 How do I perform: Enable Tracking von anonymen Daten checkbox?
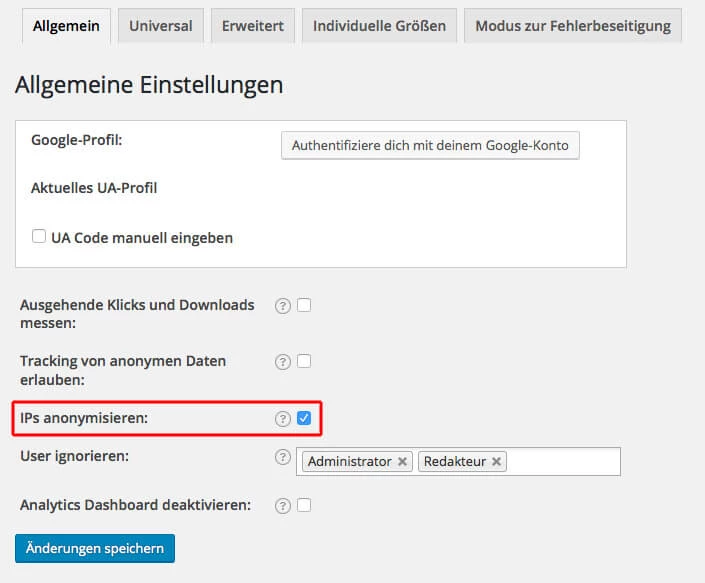(x=304, y=361)
